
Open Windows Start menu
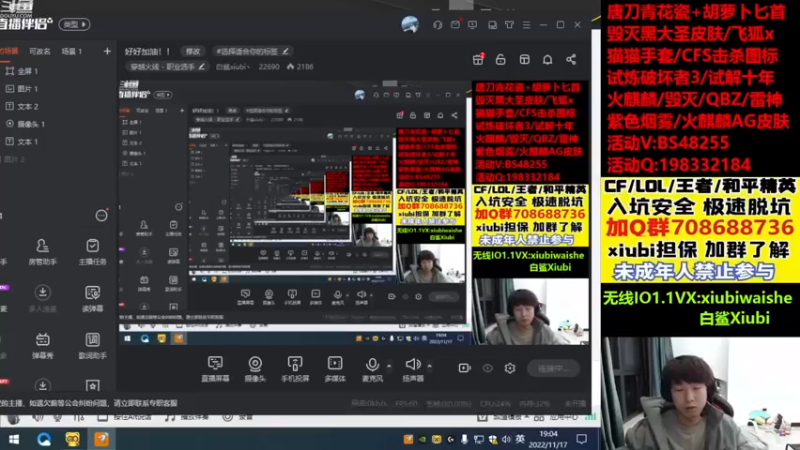14,439
